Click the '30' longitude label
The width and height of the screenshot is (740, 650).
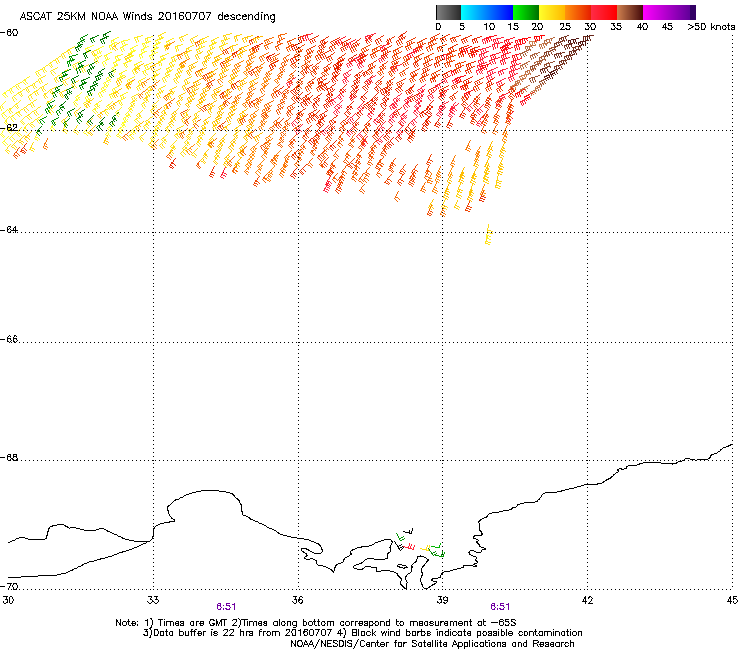[x=8, y=600]
